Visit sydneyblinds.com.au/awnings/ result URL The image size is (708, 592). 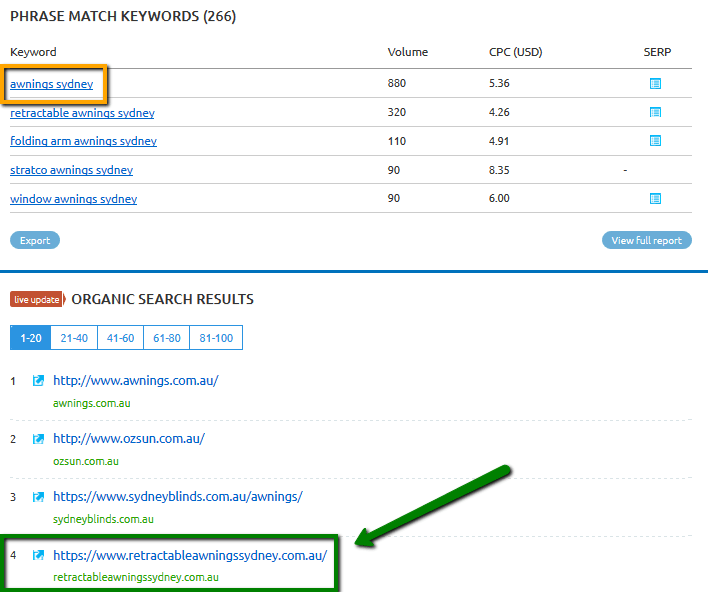(x=178, y=497)
